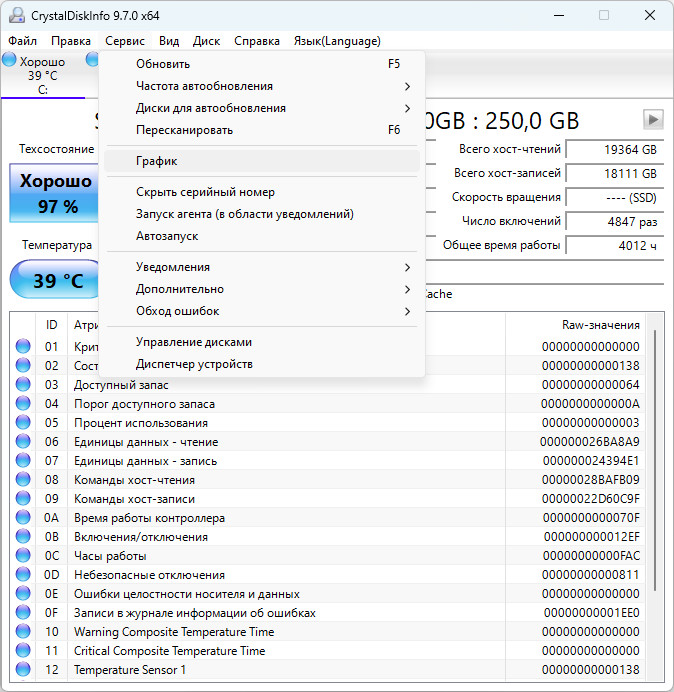Click the Всего хост-записей value 18111 GB
674x692 pixels.
point(615,173)
